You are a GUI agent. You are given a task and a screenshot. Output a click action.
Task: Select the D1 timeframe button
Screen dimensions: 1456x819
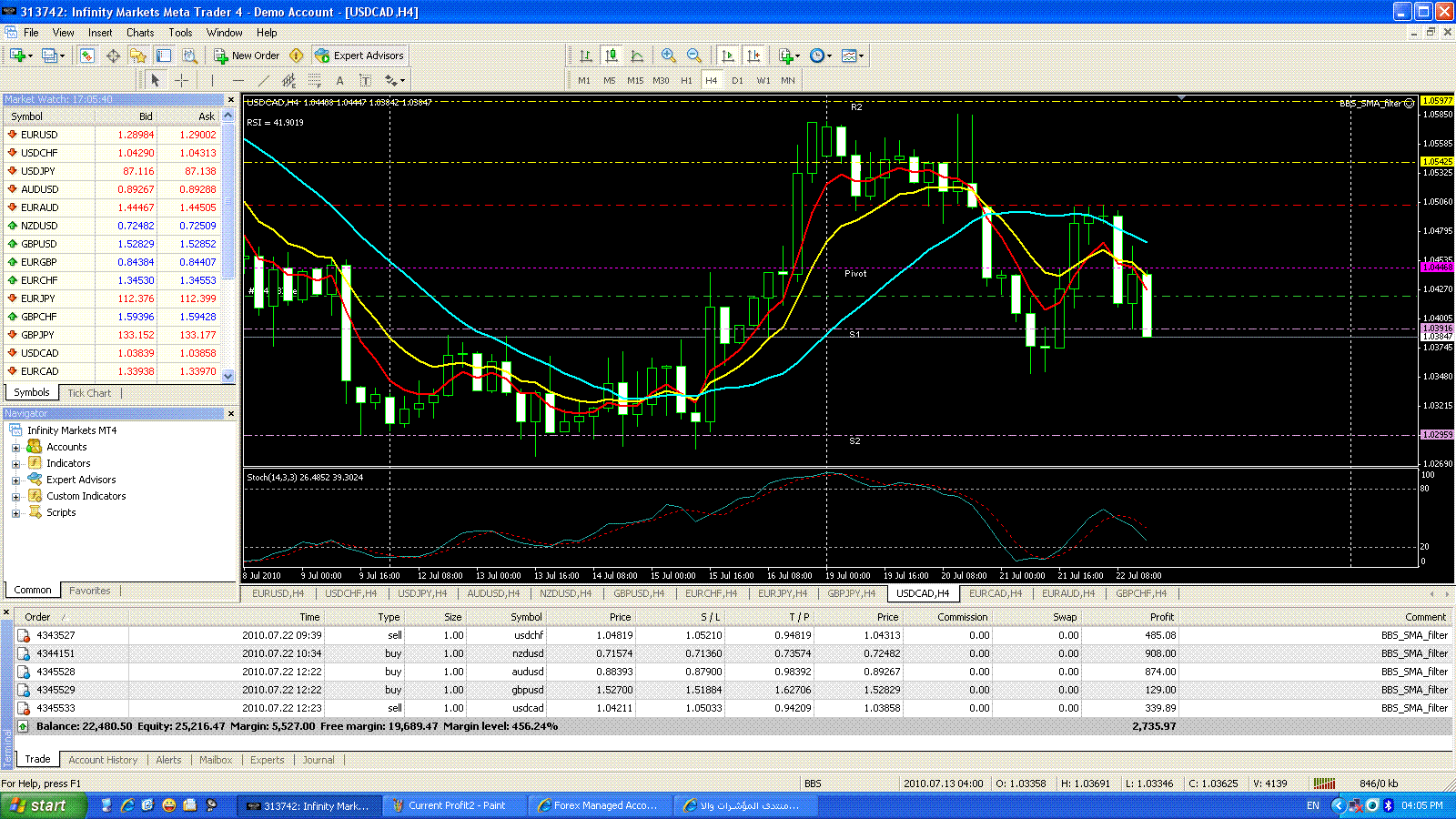pyautogui.click(x=737, y=80)
